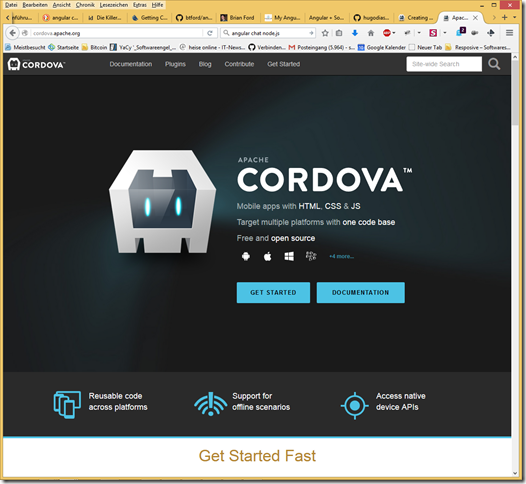Open dropdown arrow next to the S icon
Image resolution: width=526 pixels, height=484 pixels.
(445, 33)
